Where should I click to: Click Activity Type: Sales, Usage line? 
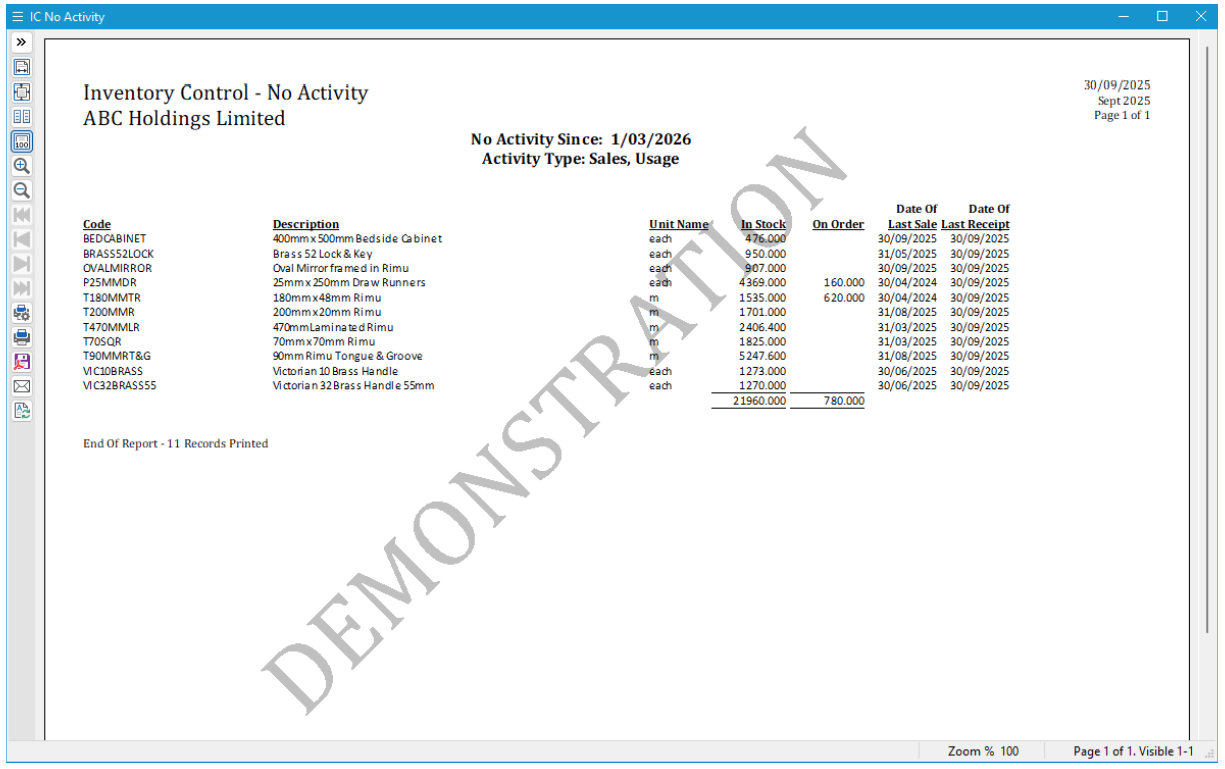click(580, 159)
